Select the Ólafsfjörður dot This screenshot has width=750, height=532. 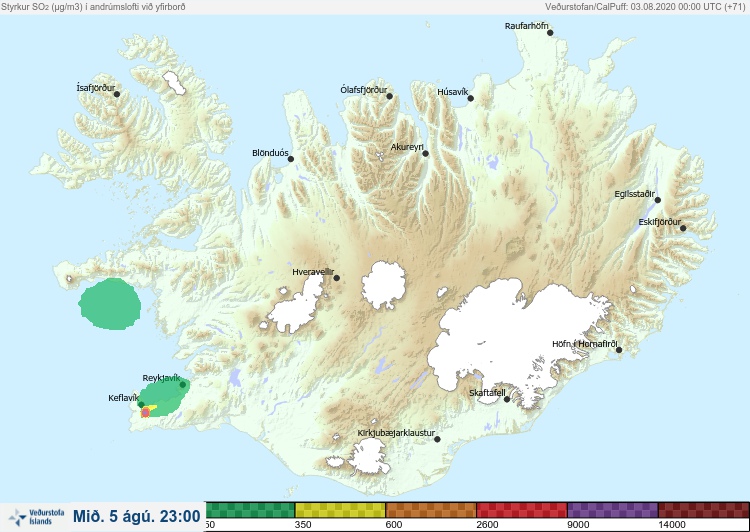(x=390, y=97)
